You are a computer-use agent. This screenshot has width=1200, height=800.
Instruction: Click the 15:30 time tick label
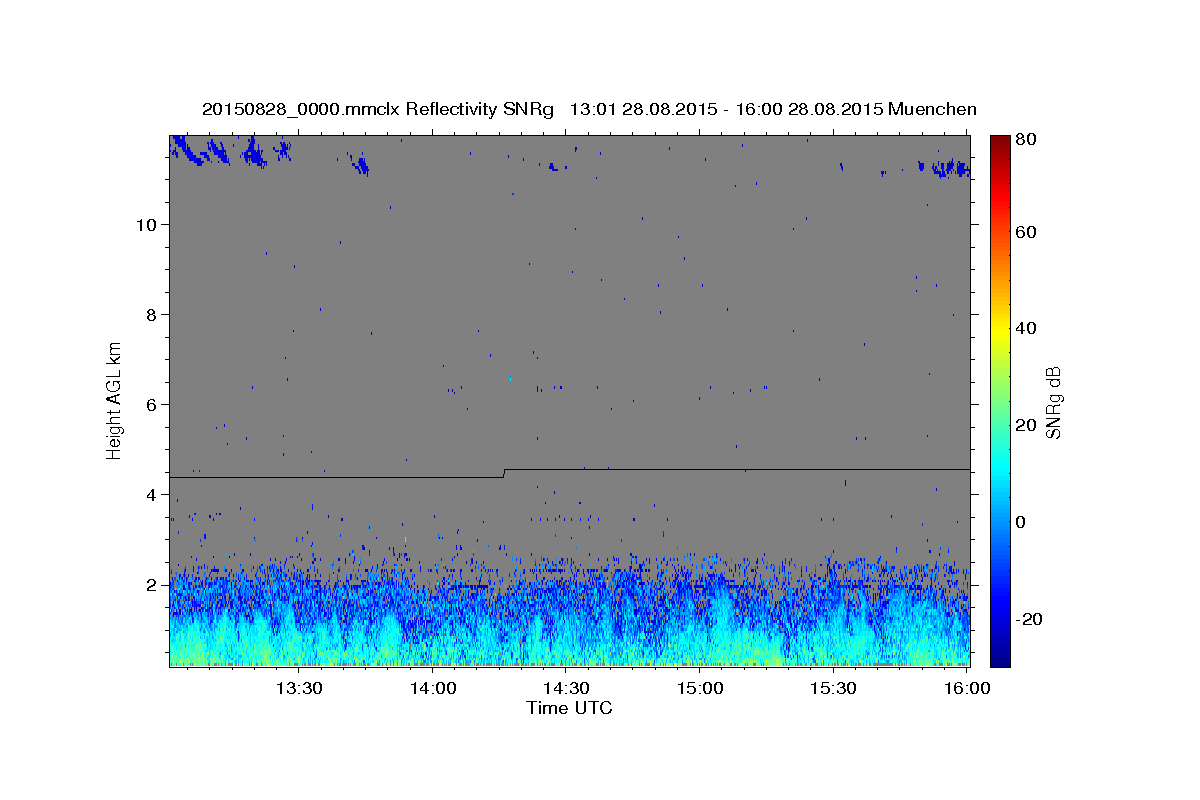834,688
